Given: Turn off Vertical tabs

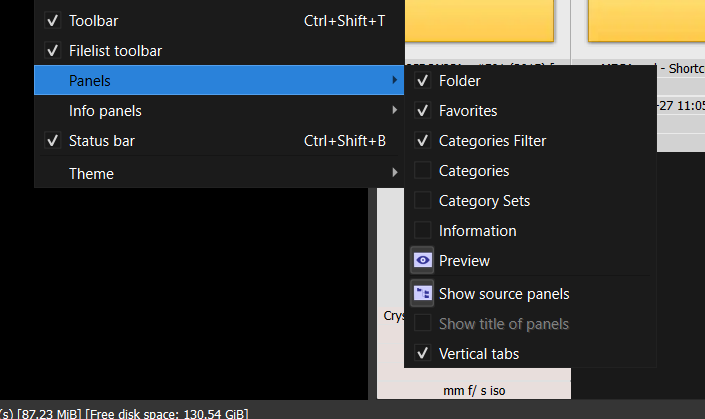Looking at the screenshot, I should point(422,354).
